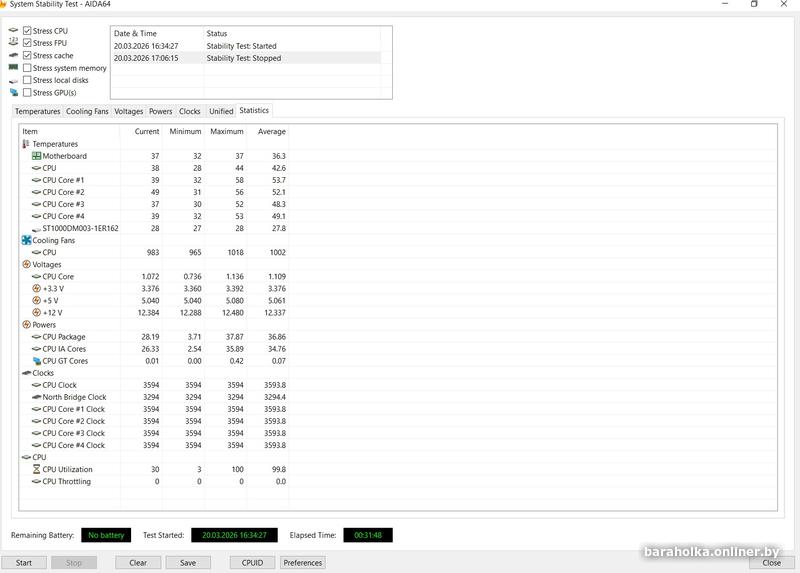Go to the Powers tab
This screenshot has height=573, width=800.
(x=161, y=111)
